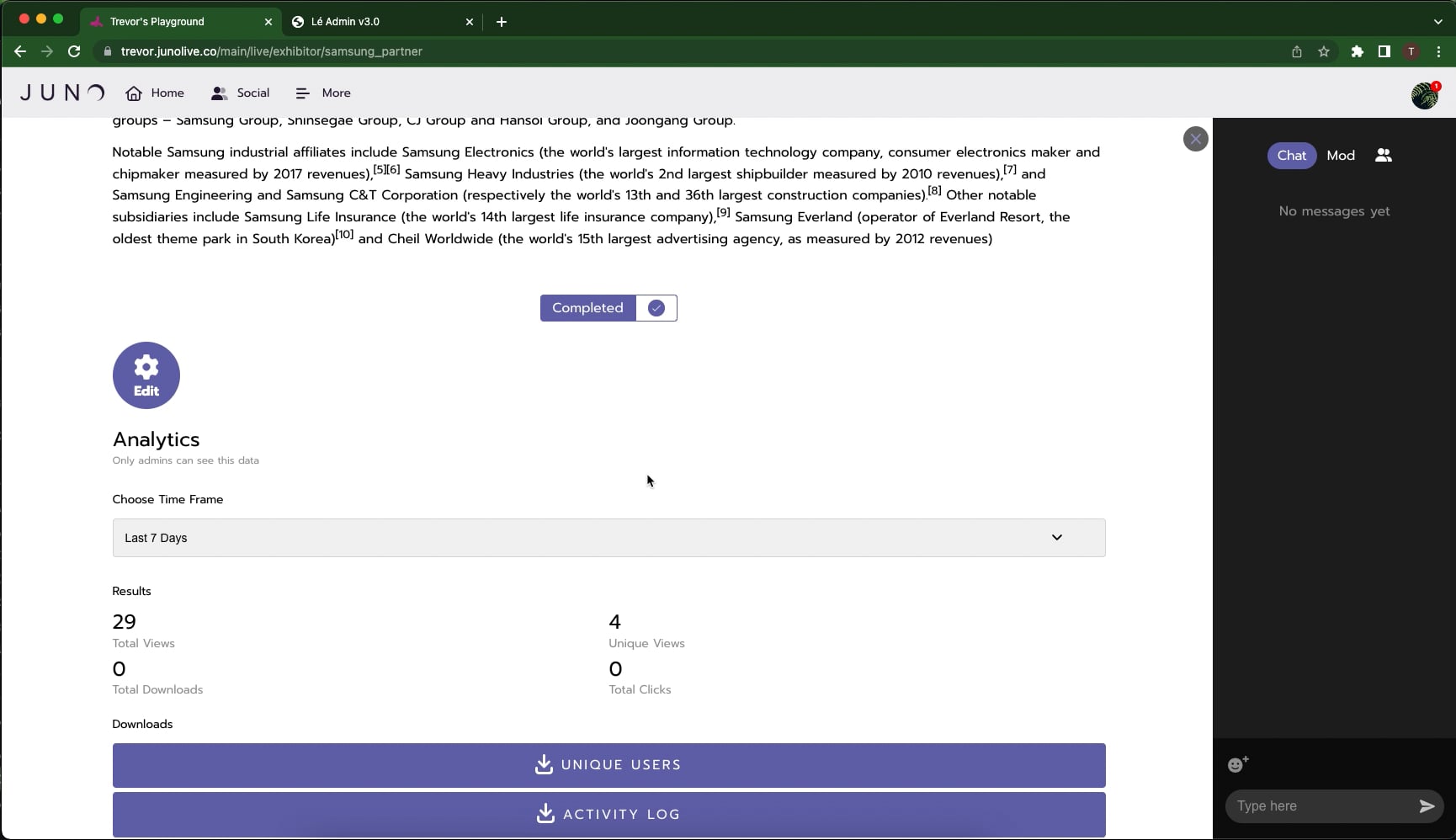Click the 4 Unique Views value
Image resolution: width=1456 pixels, height=840 pixels.
pyautogui.click(x=615, y=622)
